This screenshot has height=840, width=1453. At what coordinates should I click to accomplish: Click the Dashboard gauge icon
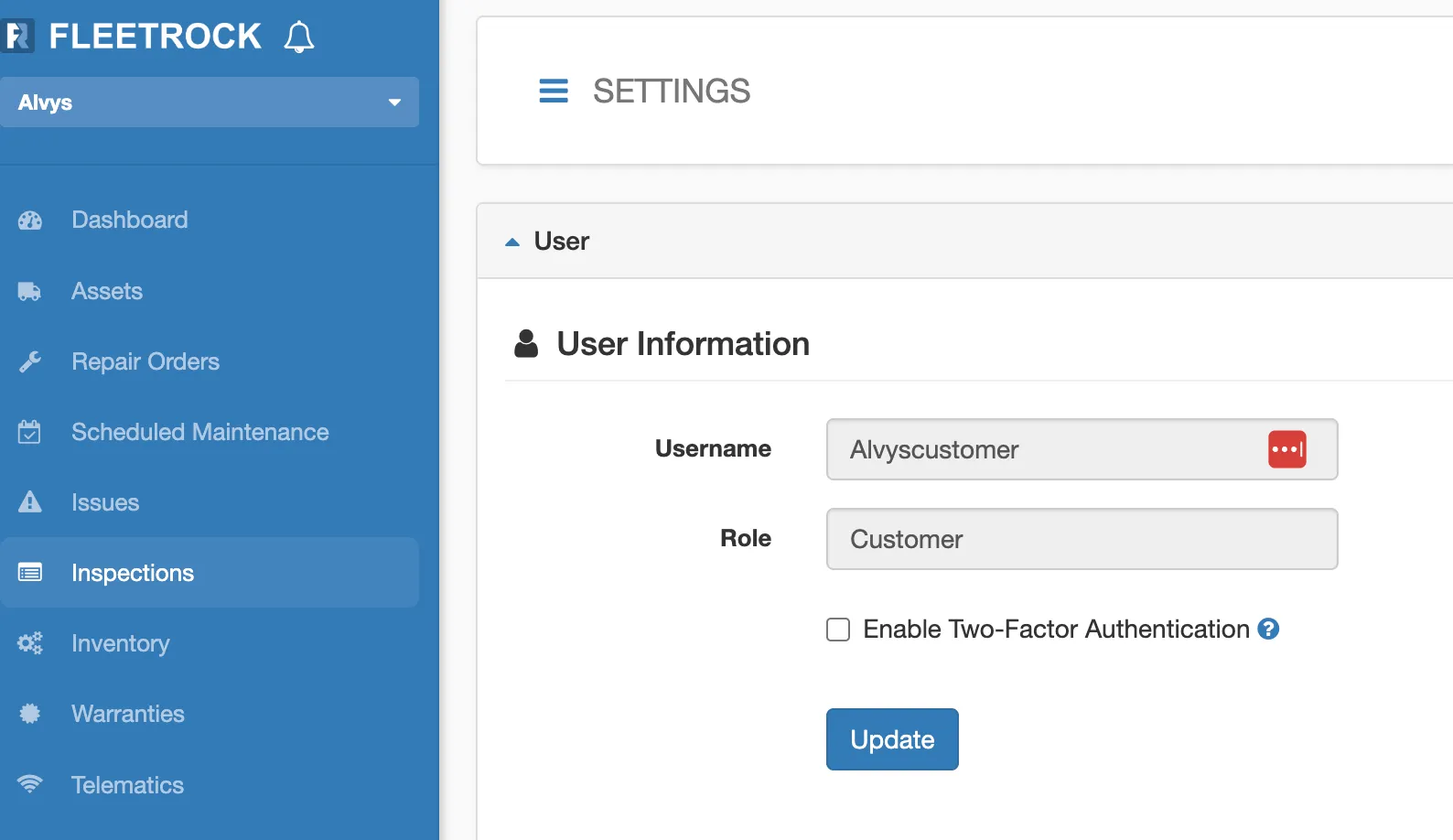pos(30,221)
